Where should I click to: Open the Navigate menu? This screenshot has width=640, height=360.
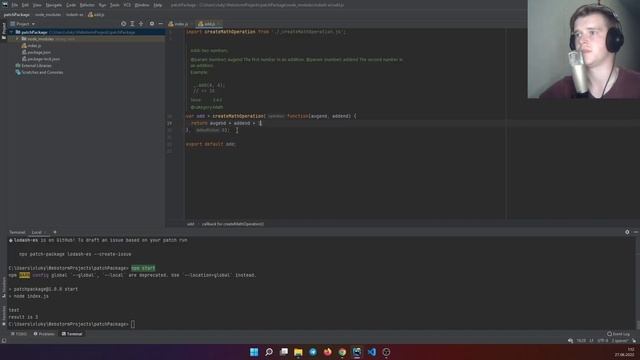pyautogui.click(x=53, y=5)
